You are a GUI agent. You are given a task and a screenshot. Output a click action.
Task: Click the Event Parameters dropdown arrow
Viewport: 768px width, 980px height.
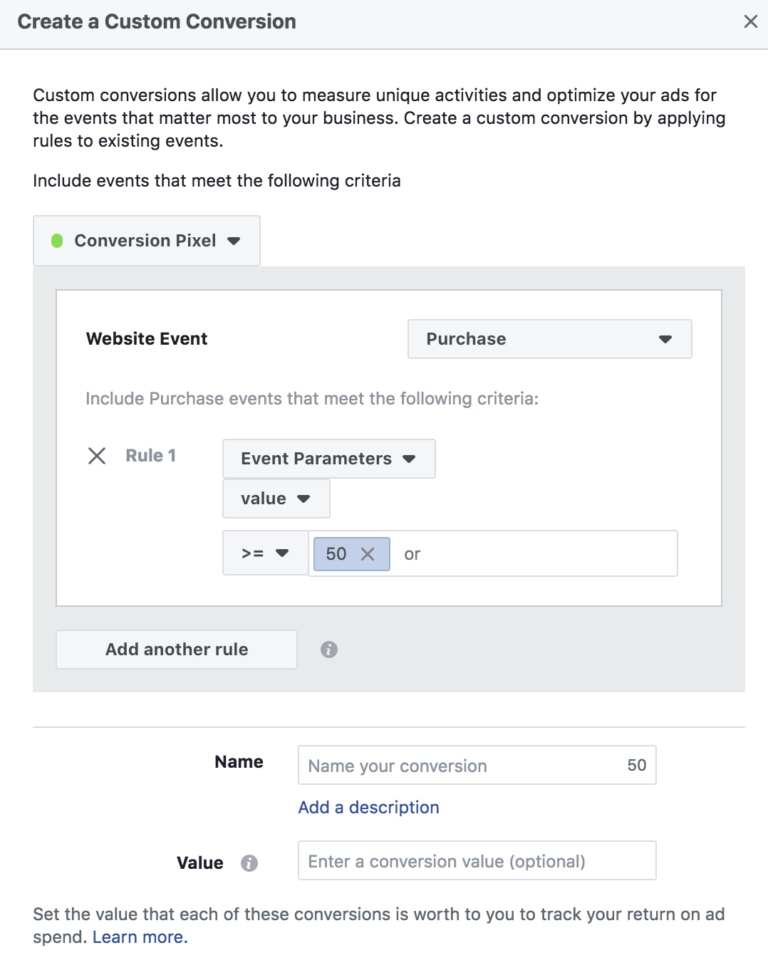(409, 459)
